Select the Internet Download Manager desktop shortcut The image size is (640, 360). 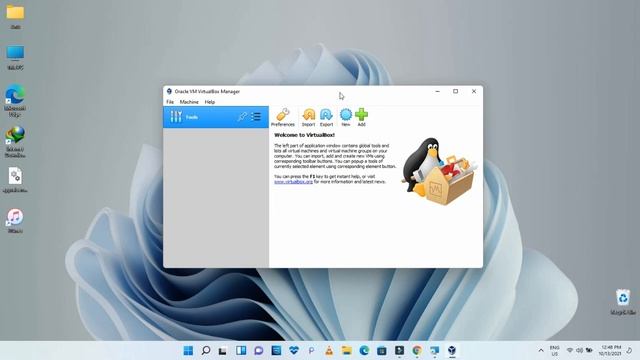(x=15, y=142)
